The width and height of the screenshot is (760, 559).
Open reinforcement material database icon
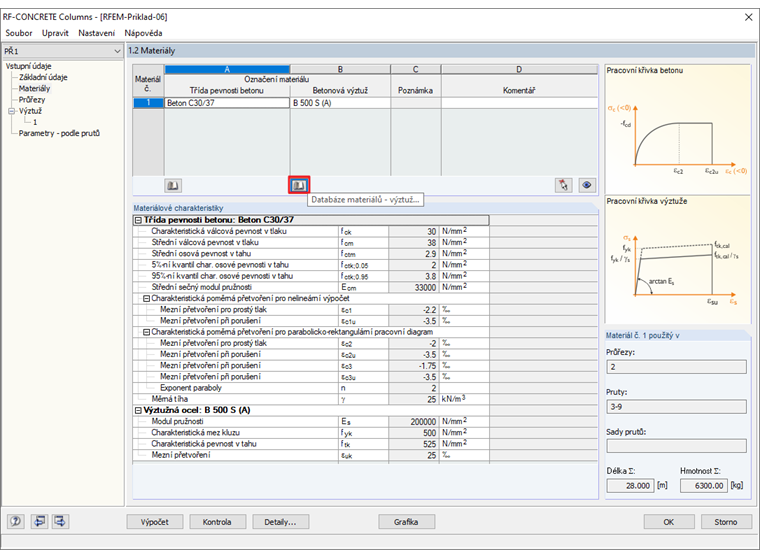(x=299, y=185)
